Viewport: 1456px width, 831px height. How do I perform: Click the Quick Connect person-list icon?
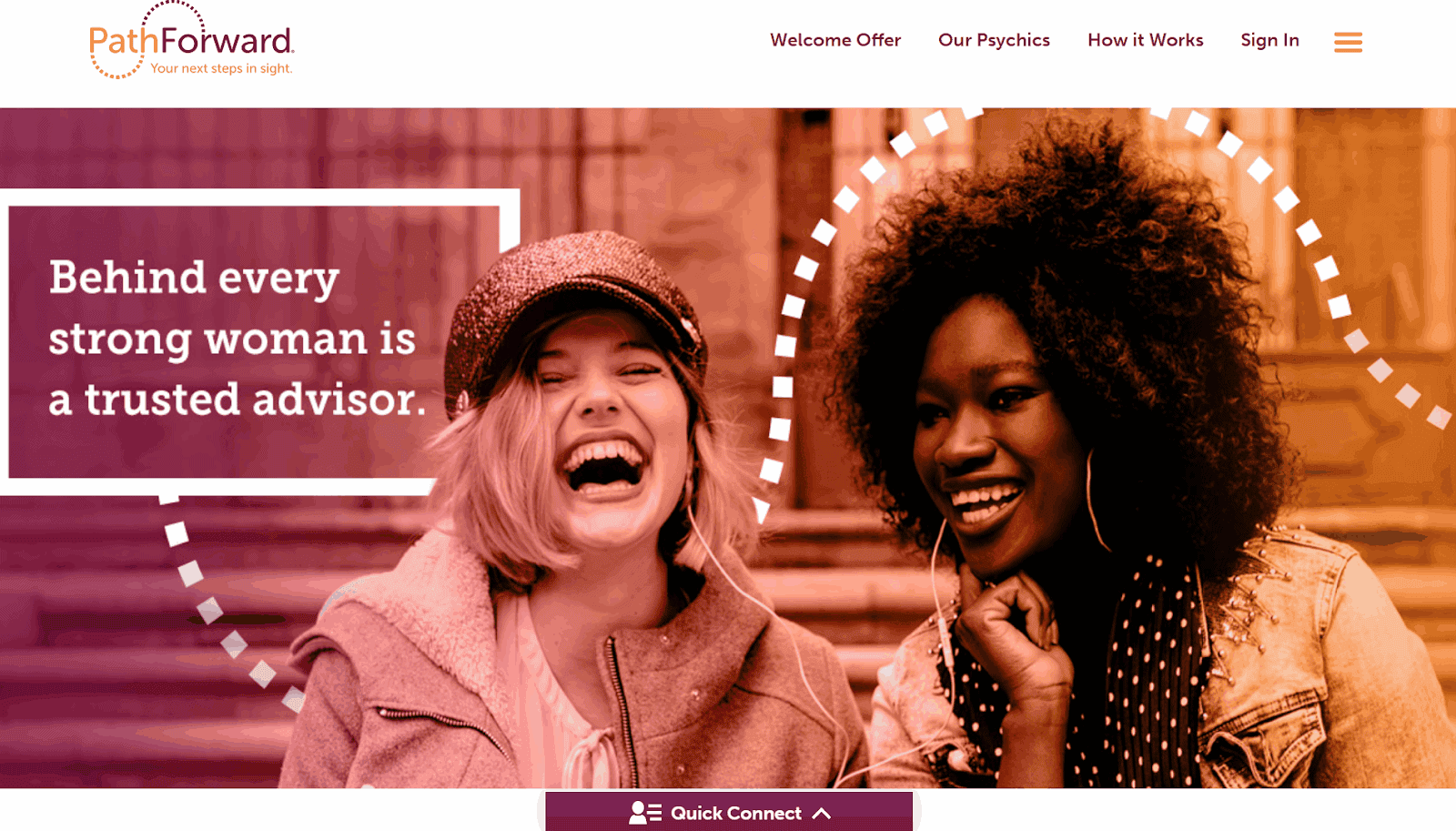click(x=645, y=813)
